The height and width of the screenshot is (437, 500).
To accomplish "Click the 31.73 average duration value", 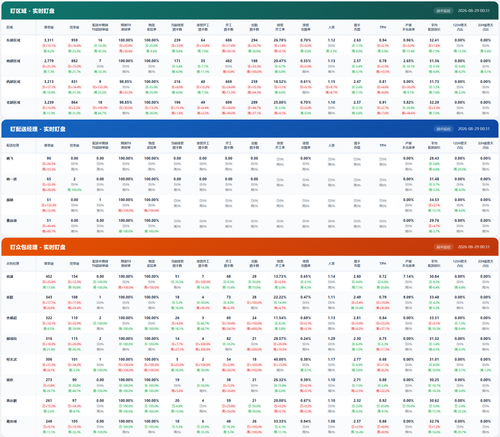I will coord(434,81).
